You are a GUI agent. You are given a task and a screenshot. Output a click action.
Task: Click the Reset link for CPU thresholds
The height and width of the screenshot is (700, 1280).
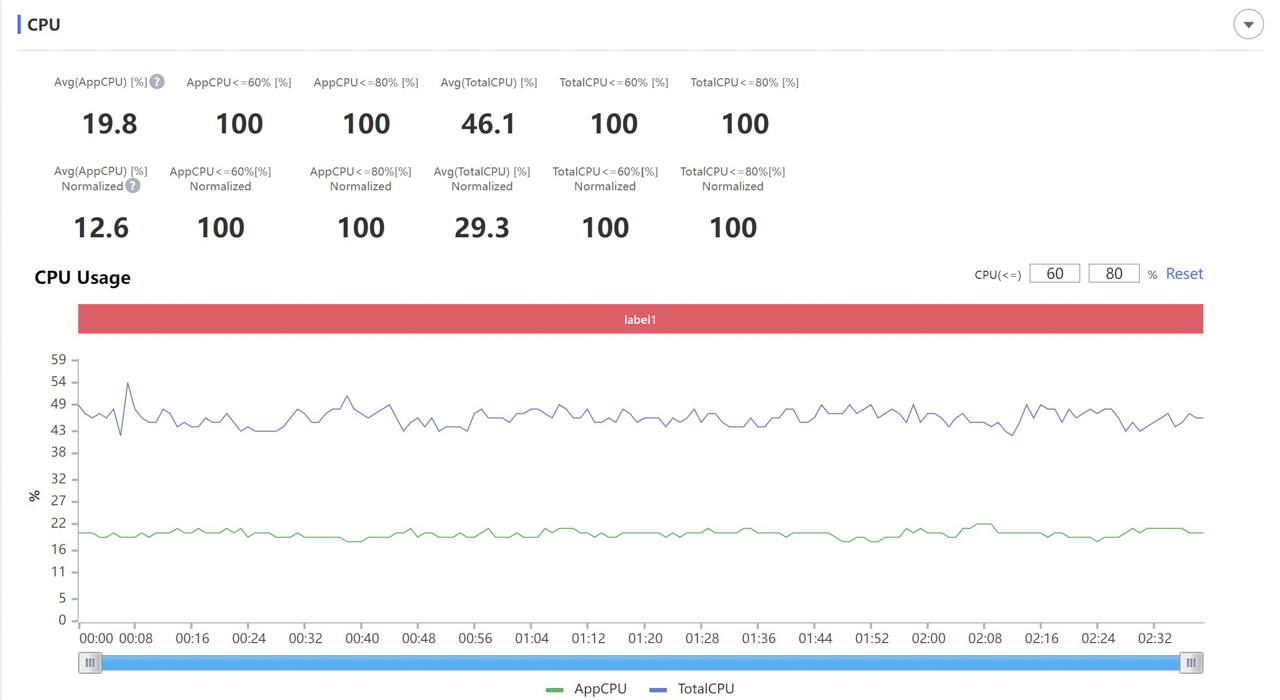pyautogui.click(x=1184, y=274)
